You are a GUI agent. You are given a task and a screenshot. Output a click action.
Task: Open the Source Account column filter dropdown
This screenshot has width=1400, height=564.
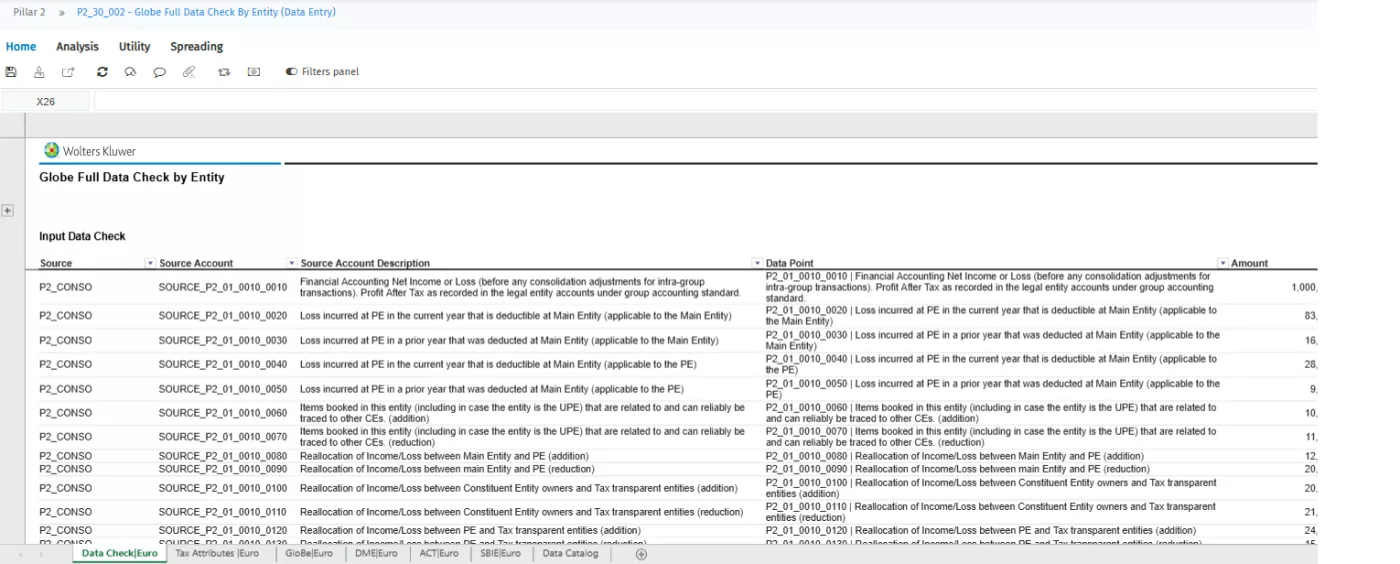pos(292,263)
